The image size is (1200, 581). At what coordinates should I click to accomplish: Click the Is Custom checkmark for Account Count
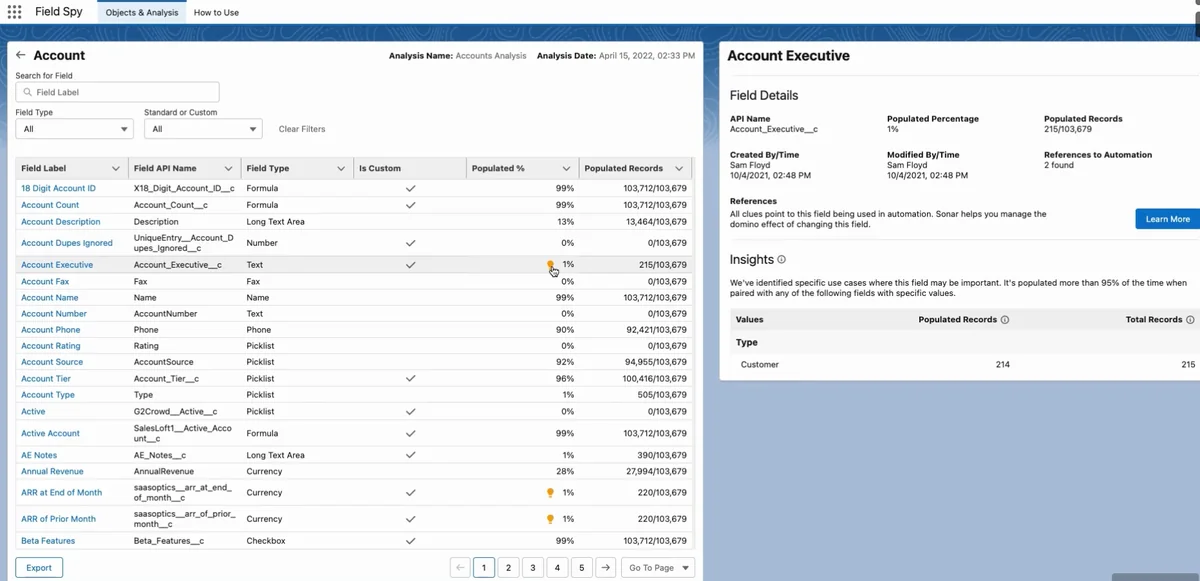click(410, 205)
